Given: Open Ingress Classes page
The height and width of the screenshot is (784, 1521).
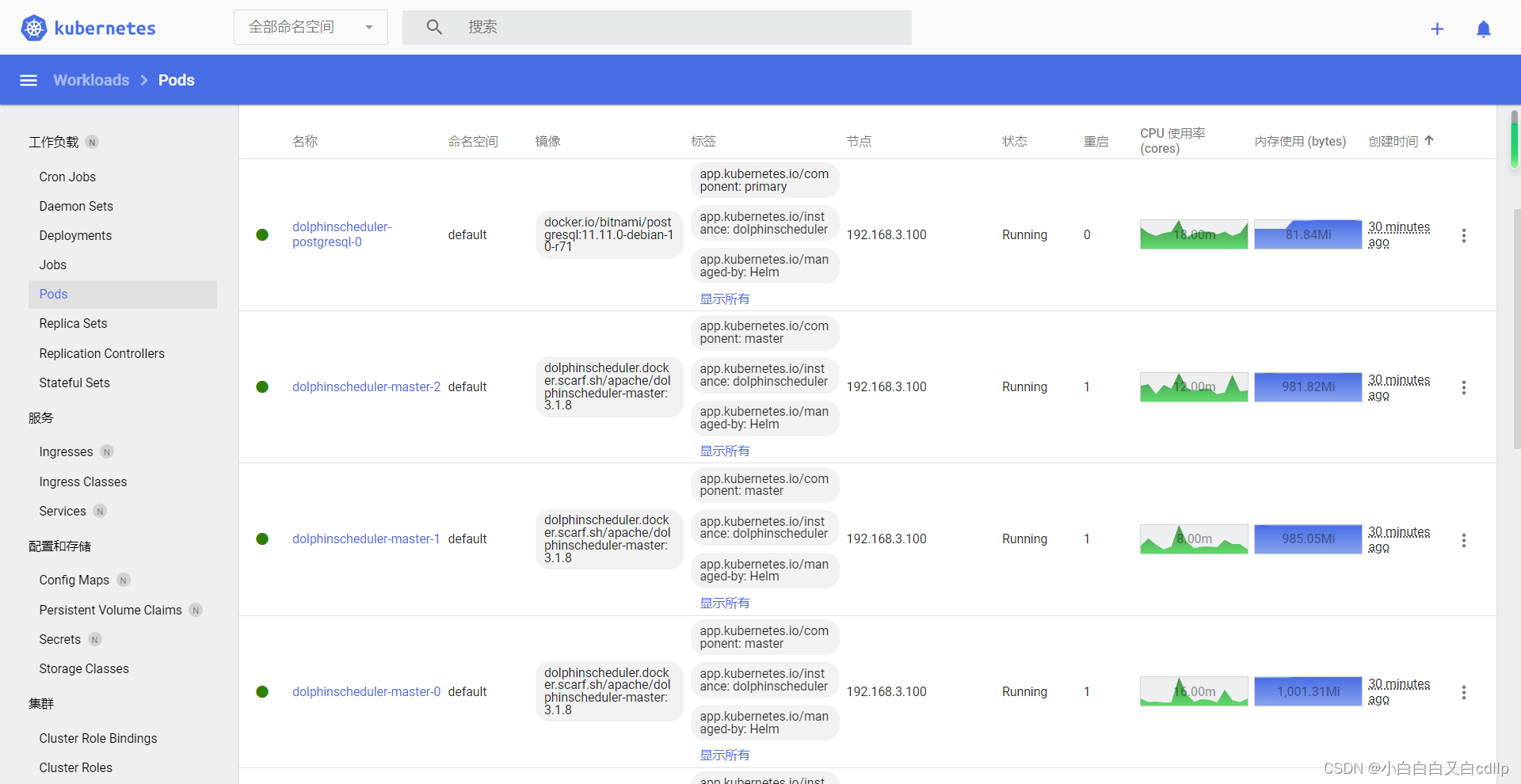Looking at the screenshot, I should click(x=83, y=481).
